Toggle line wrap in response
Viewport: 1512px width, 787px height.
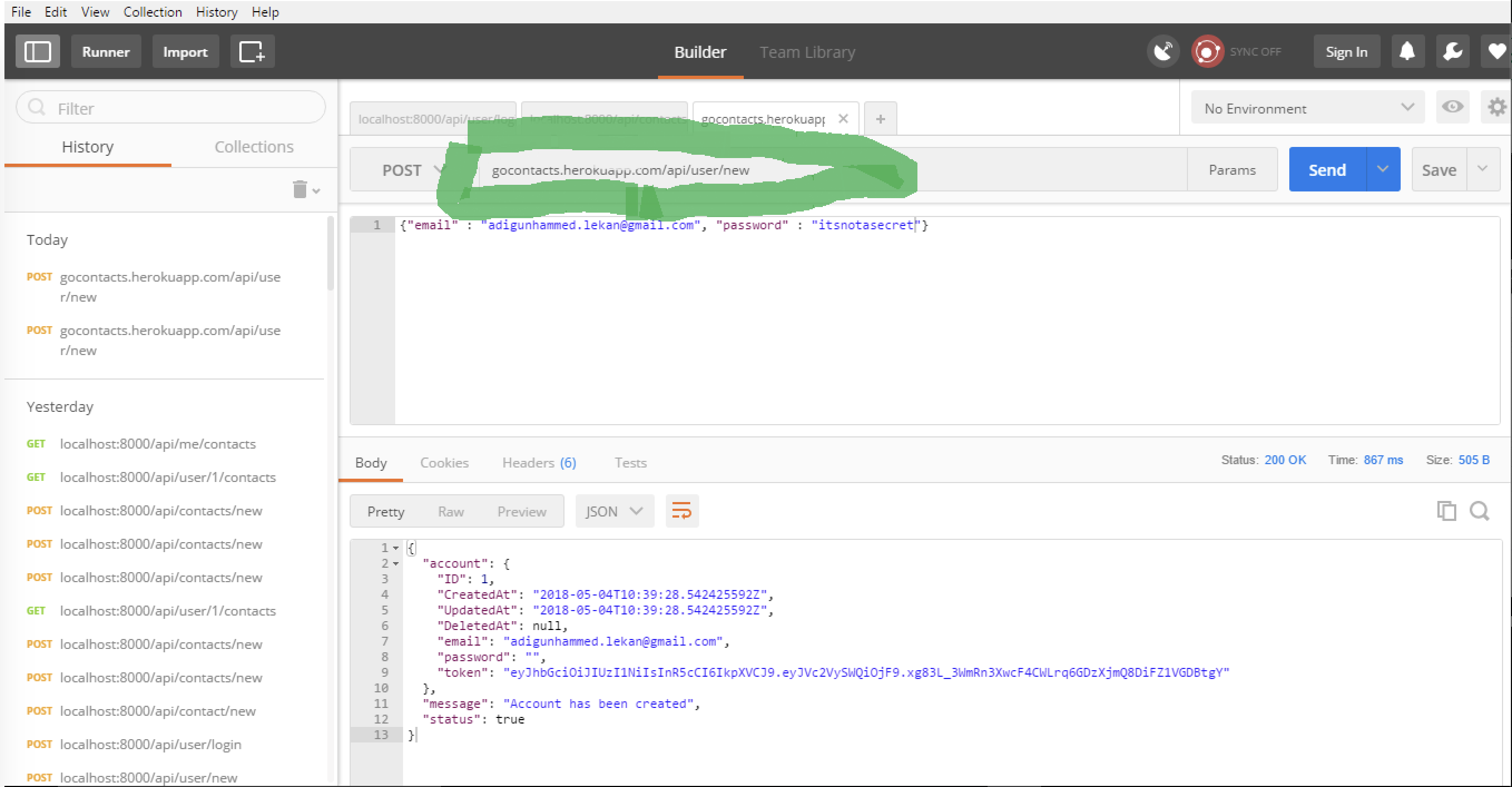tap(681, 511)
